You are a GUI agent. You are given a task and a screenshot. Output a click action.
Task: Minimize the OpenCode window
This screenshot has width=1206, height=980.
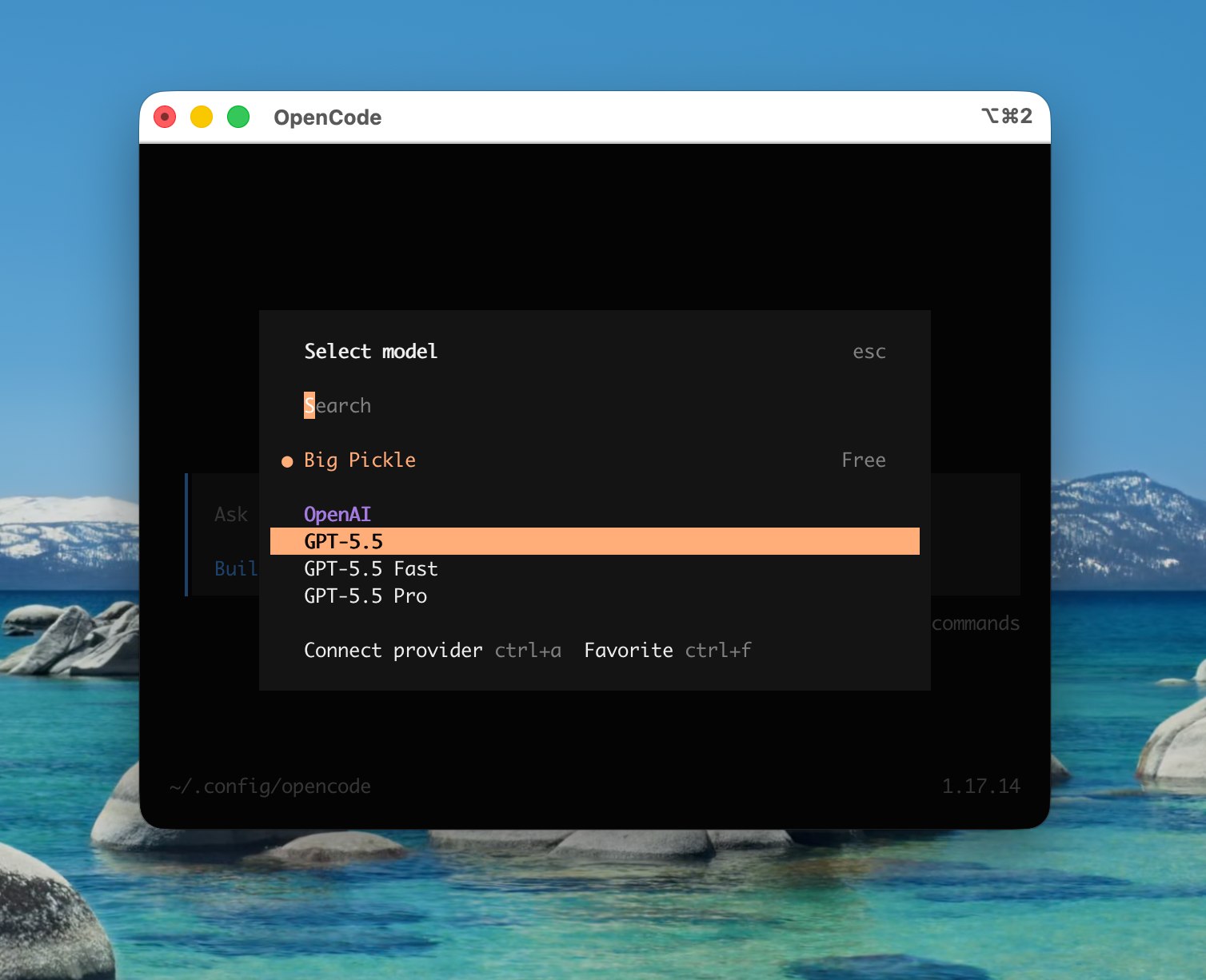tap(202, 117)
